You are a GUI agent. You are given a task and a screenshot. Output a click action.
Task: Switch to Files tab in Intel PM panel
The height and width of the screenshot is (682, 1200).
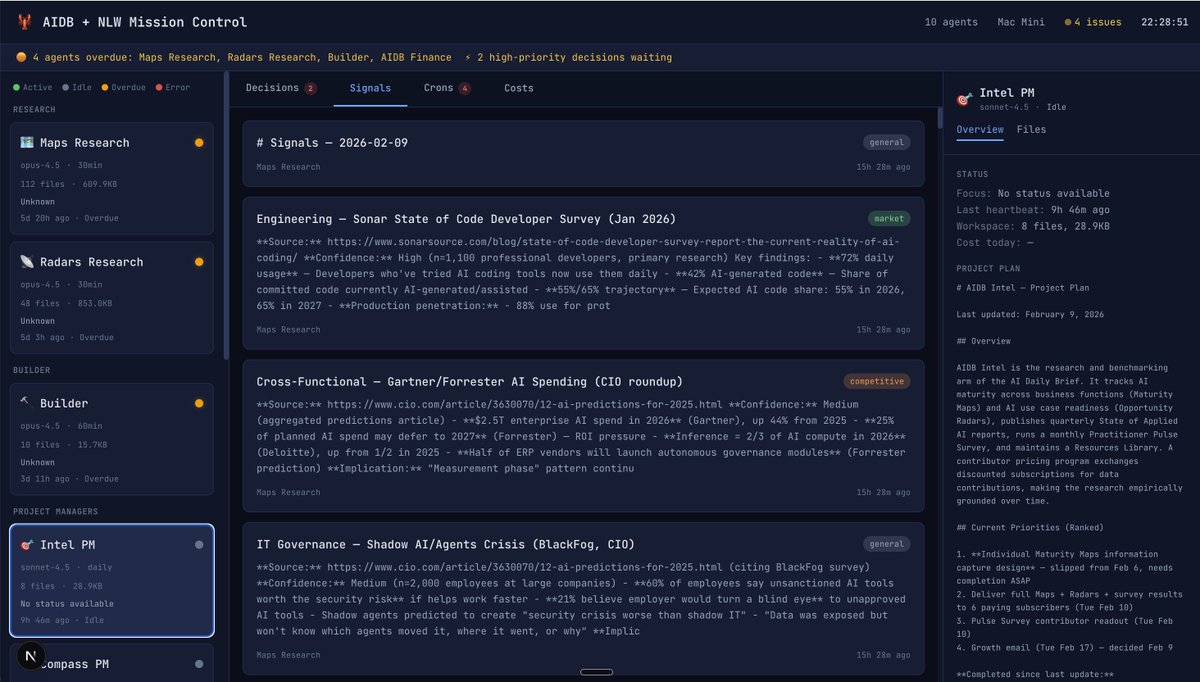click(x=1031, y=129)
